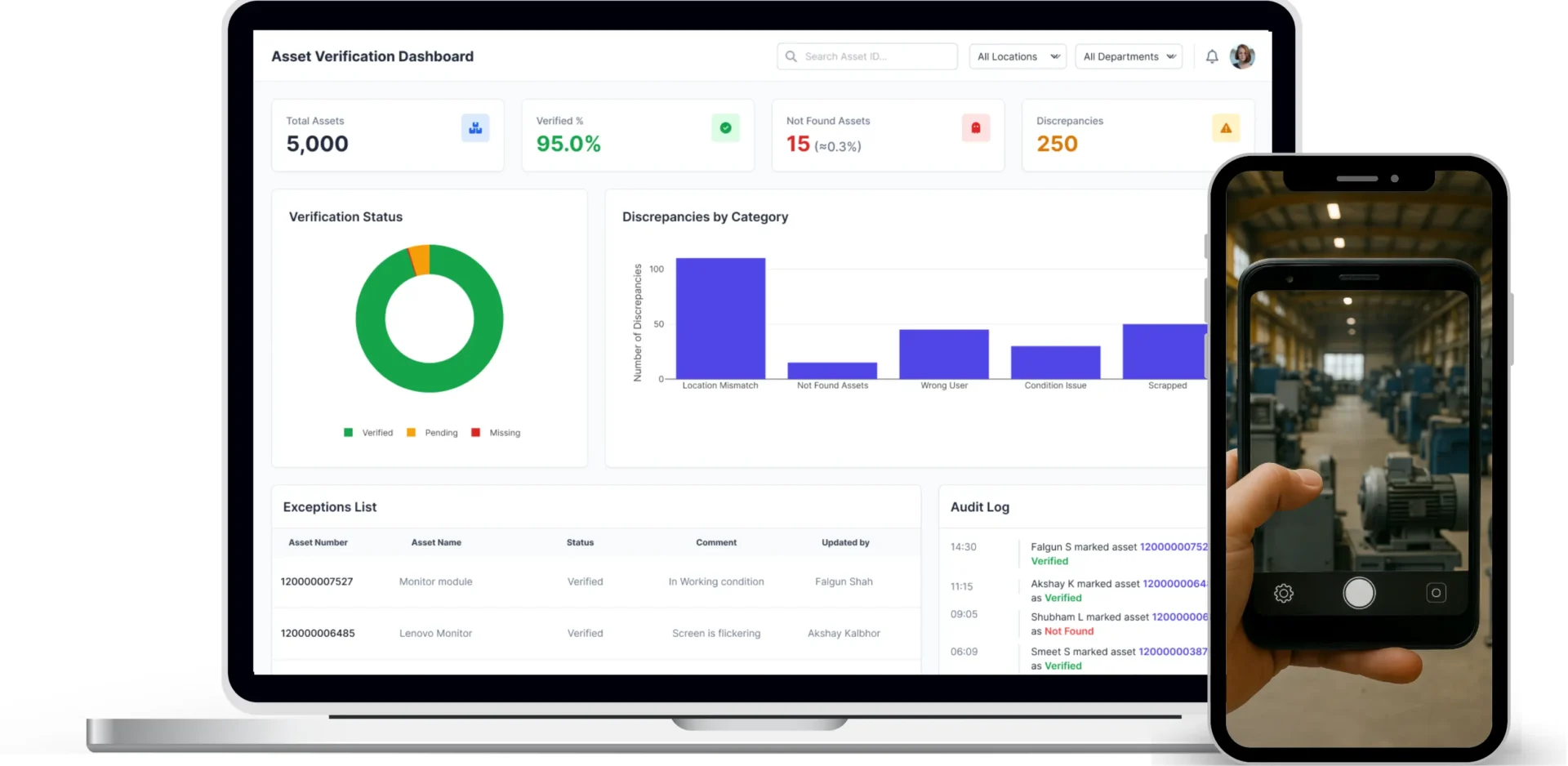Toggle the Missing legend entry
1568x766 pixels.
point(497,432)
